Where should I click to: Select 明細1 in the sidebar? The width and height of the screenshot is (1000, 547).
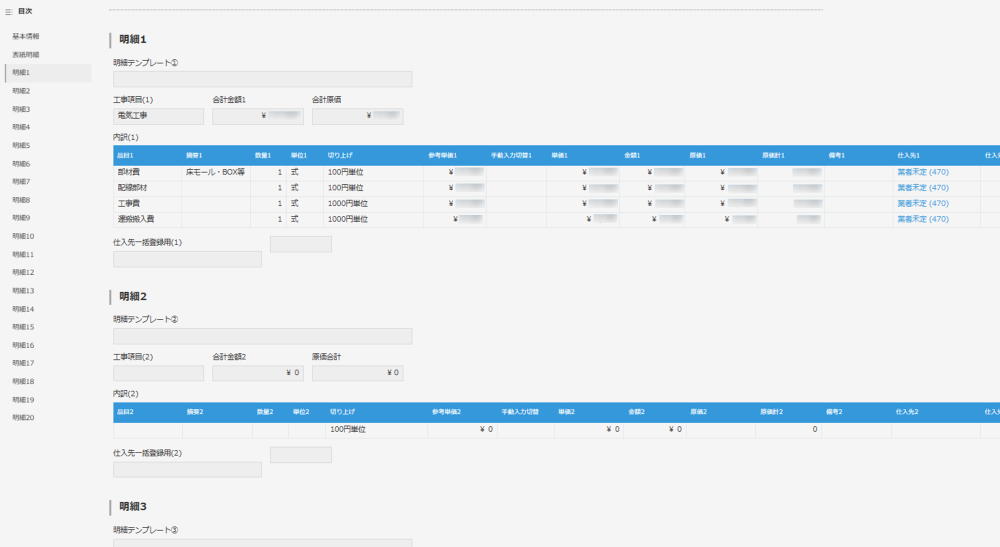click(48, 73)
